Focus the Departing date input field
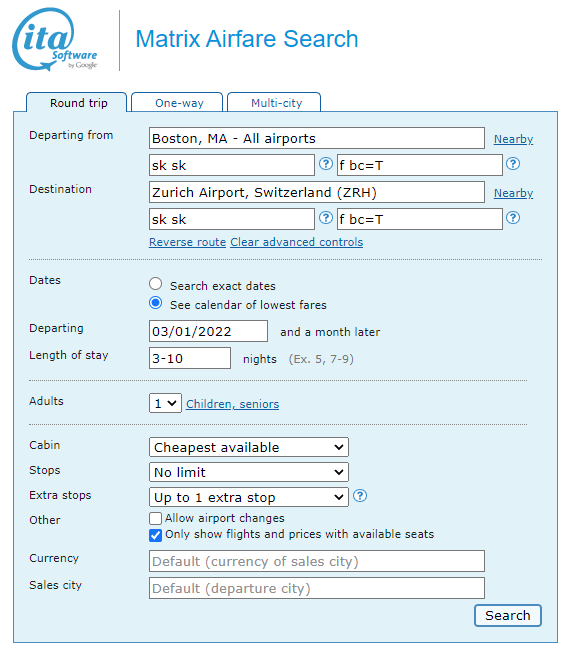571x666 pixels. (x=208, y=331)
